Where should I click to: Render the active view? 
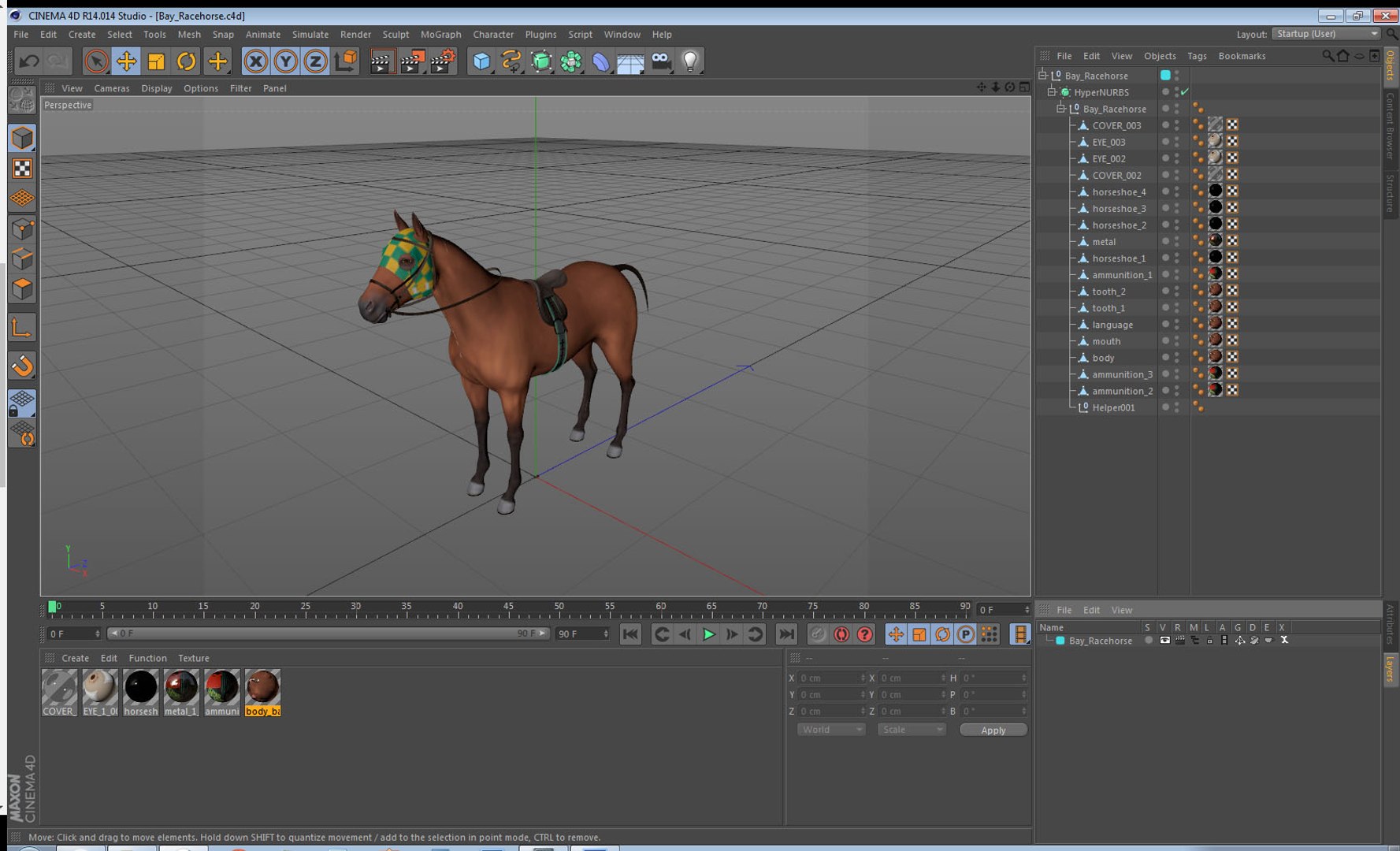(x=381, y=61)
